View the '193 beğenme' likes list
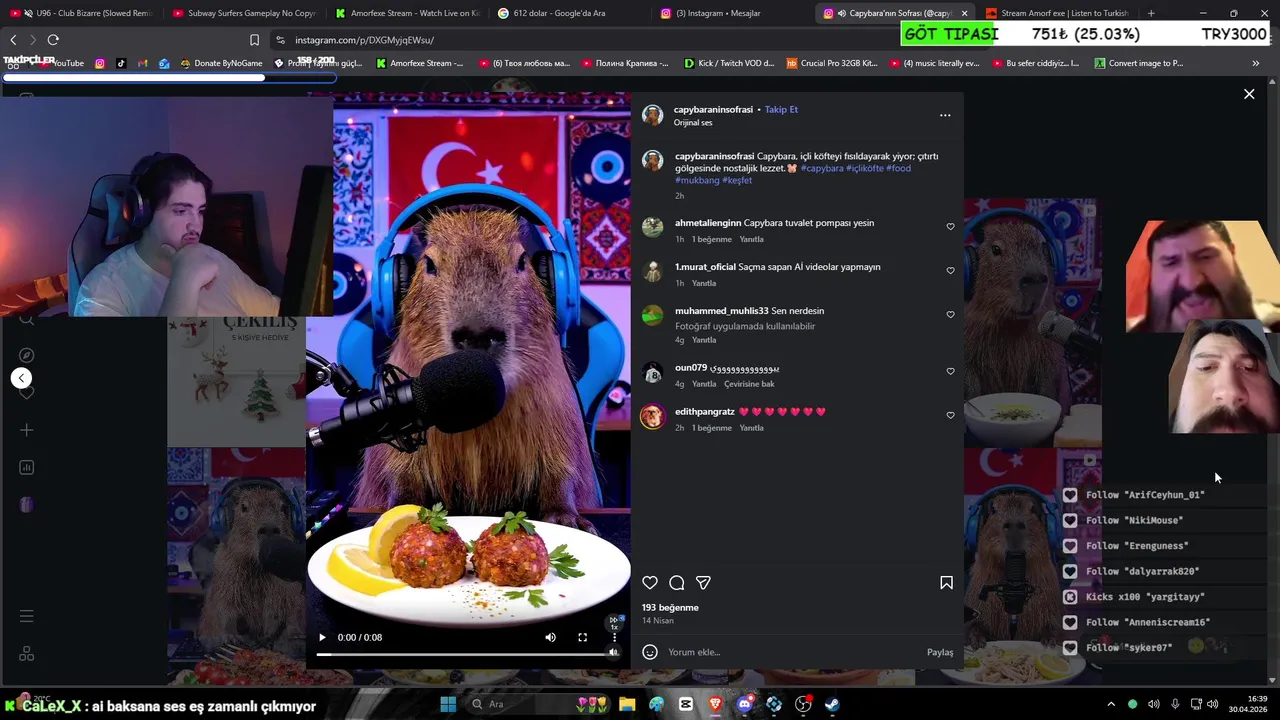 coord(670,608)
